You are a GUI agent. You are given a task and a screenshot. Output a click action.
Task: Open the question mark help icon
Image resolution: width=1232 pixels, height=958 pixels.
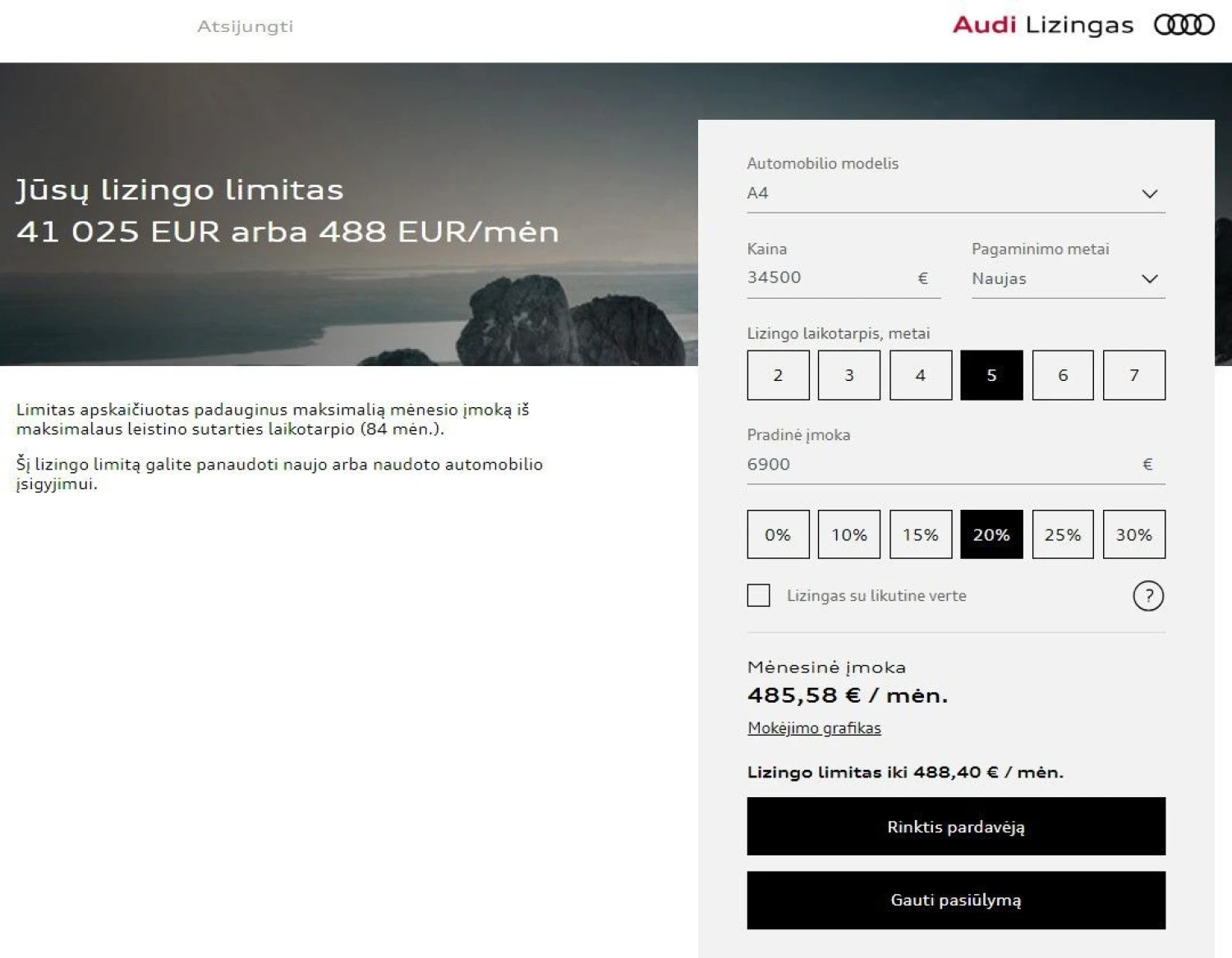coord(1148,596)
